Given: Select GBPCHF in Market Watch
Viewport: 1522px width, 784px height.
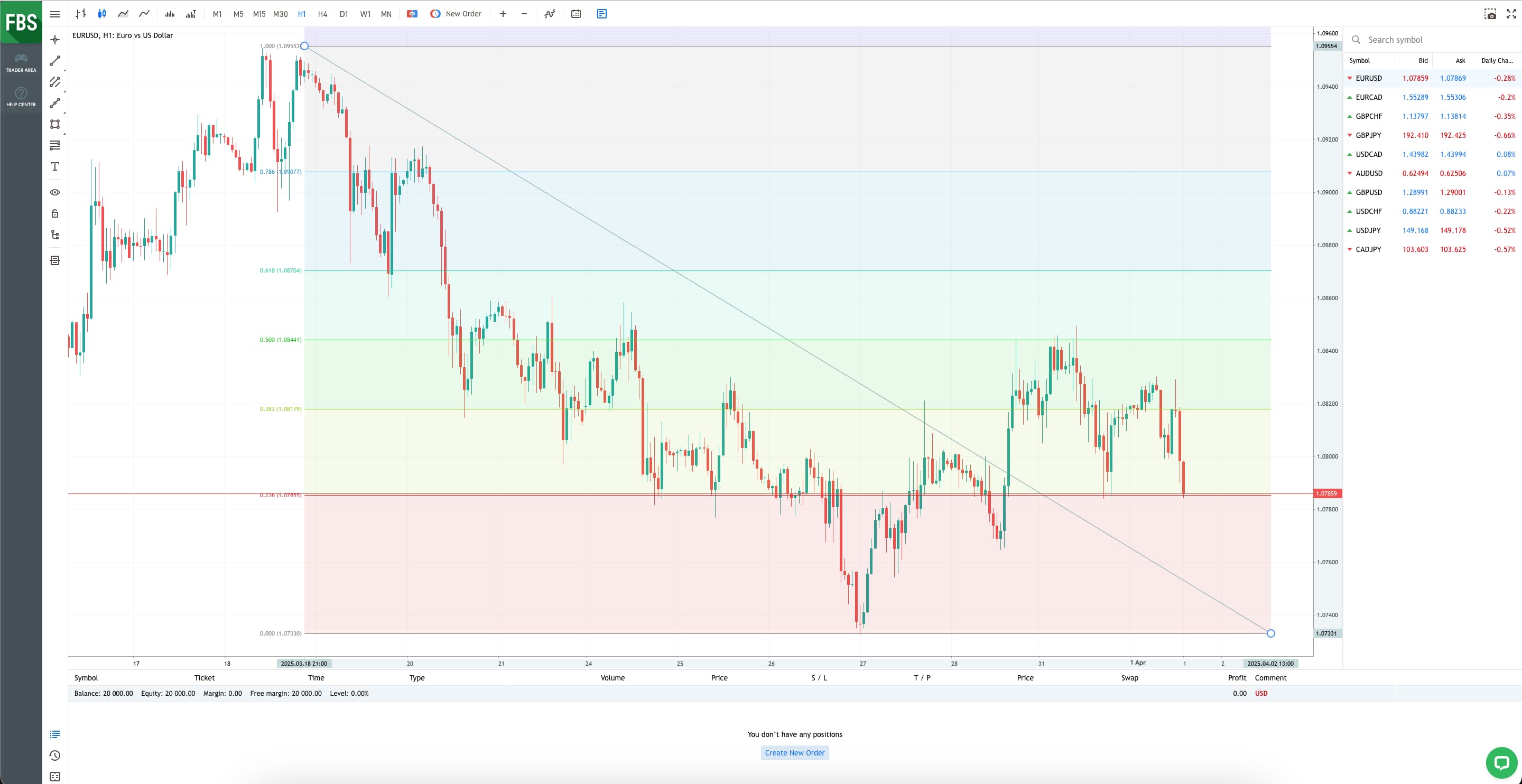Looking at the screenshot, I should pos(1432,116).
